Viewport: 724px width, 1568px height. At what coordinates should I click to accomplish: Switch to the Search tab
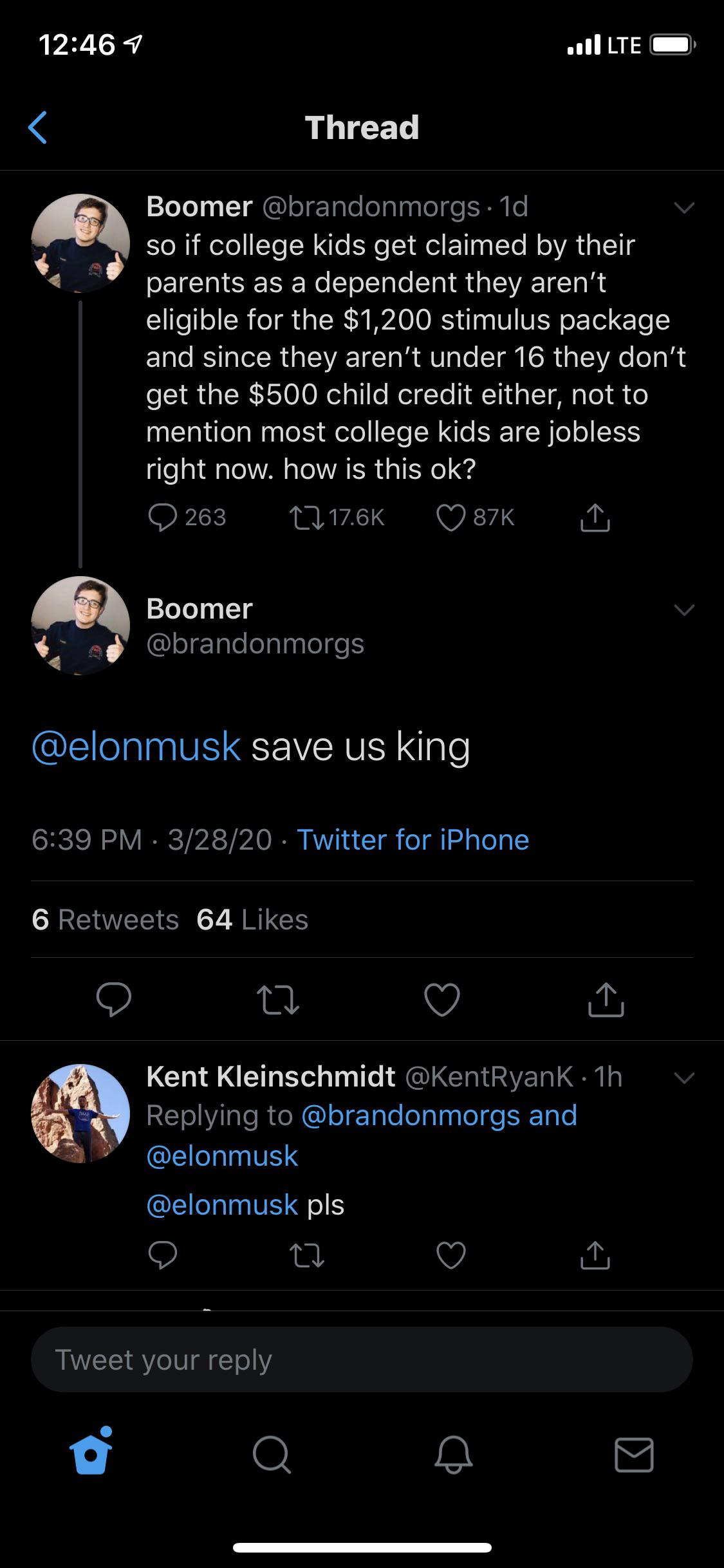(x=272, y=1455)
